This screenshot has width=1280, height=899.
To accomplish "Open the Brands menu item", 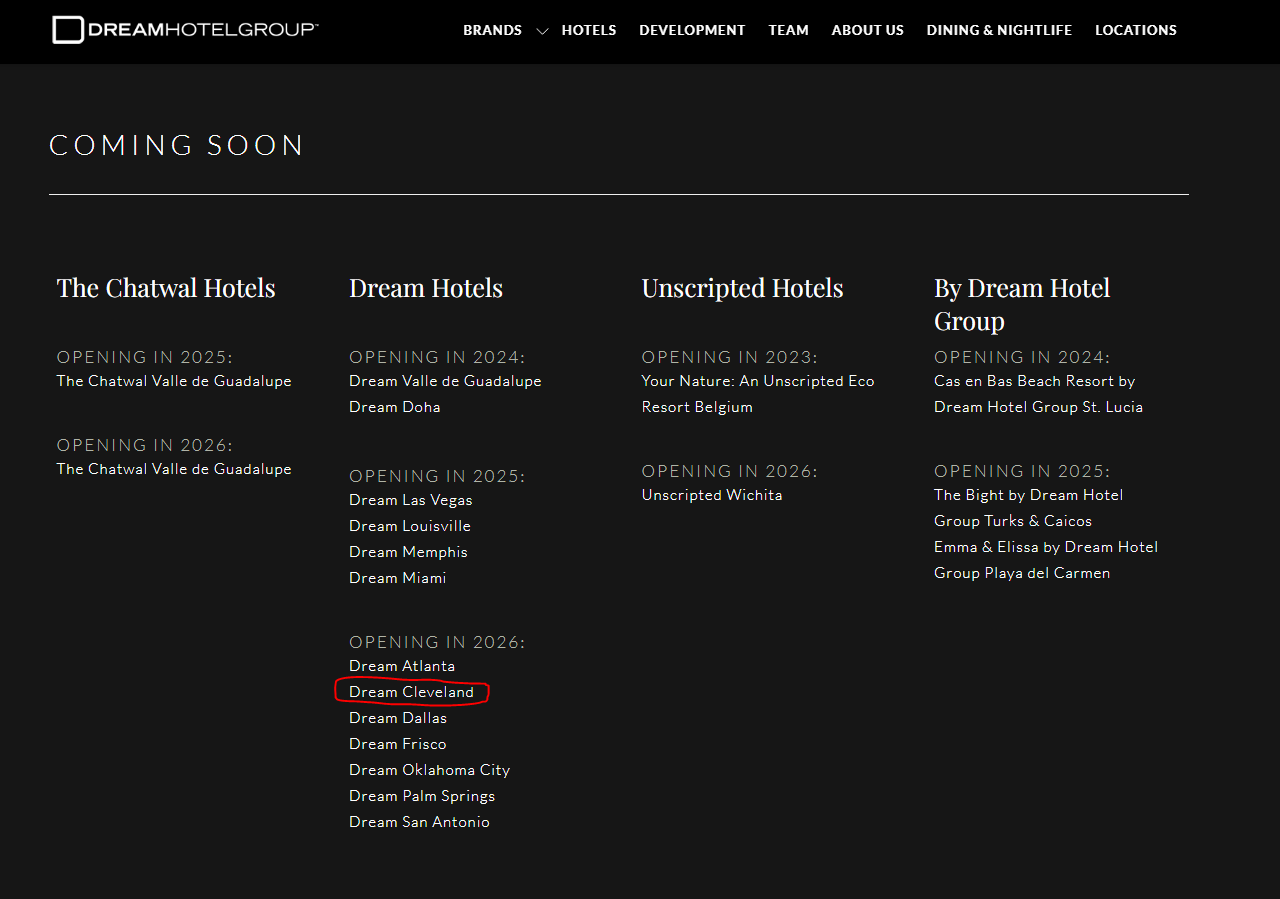I will coord(492,30).
